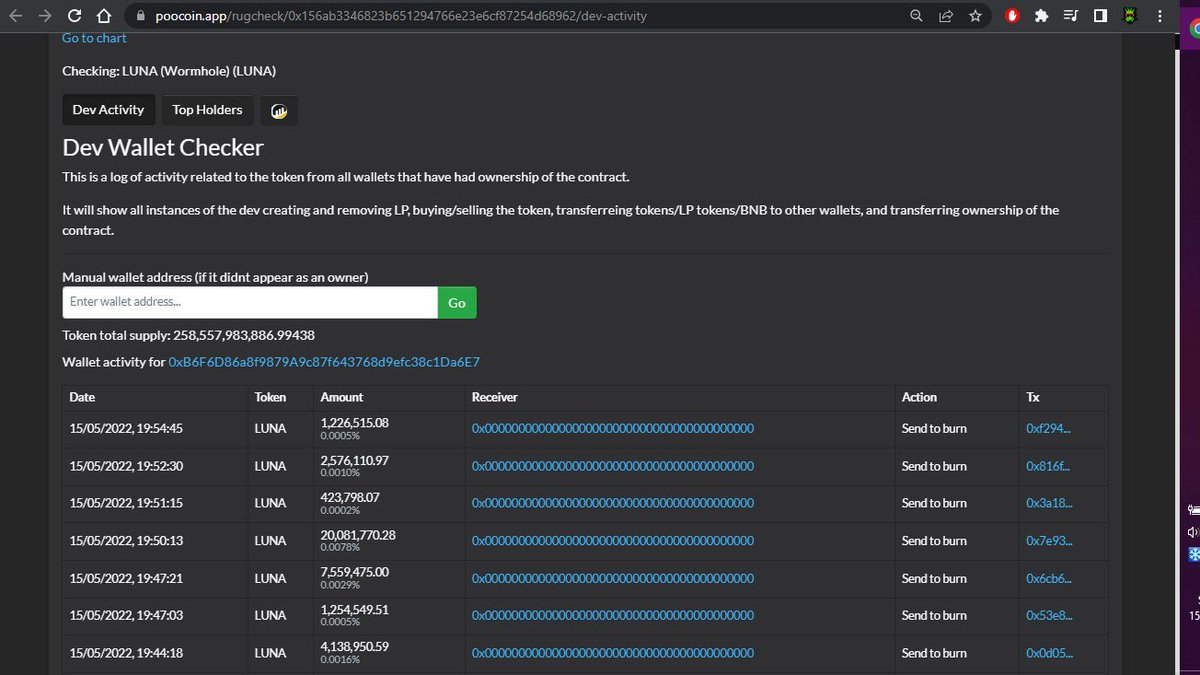
Task: Select the amount 2,576,110.97
Action: [355, 460]
